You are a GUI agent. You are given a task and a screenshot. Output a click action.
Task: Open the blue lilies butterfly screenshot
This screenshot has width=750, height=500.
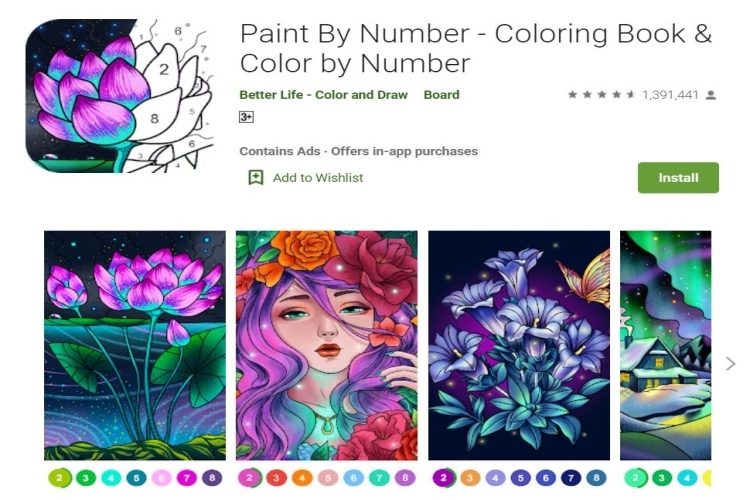(x=519, y=345)
